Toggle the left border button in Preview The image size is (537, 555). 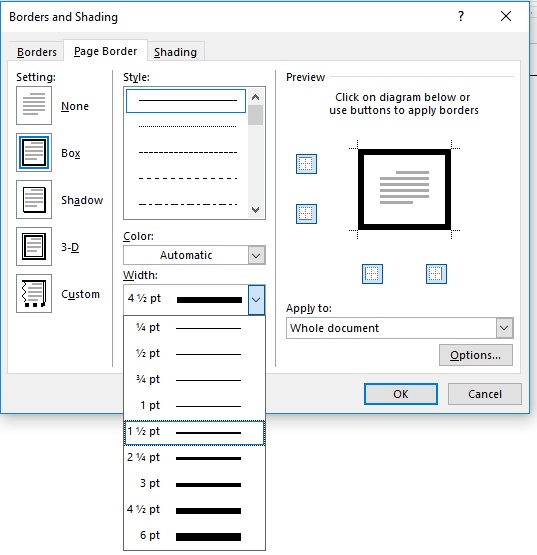(372, 274)
